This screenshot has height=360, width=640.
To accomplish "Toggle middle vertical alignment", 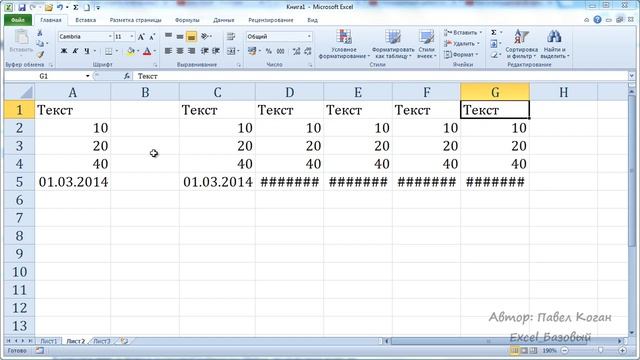I will pos(180,37).
